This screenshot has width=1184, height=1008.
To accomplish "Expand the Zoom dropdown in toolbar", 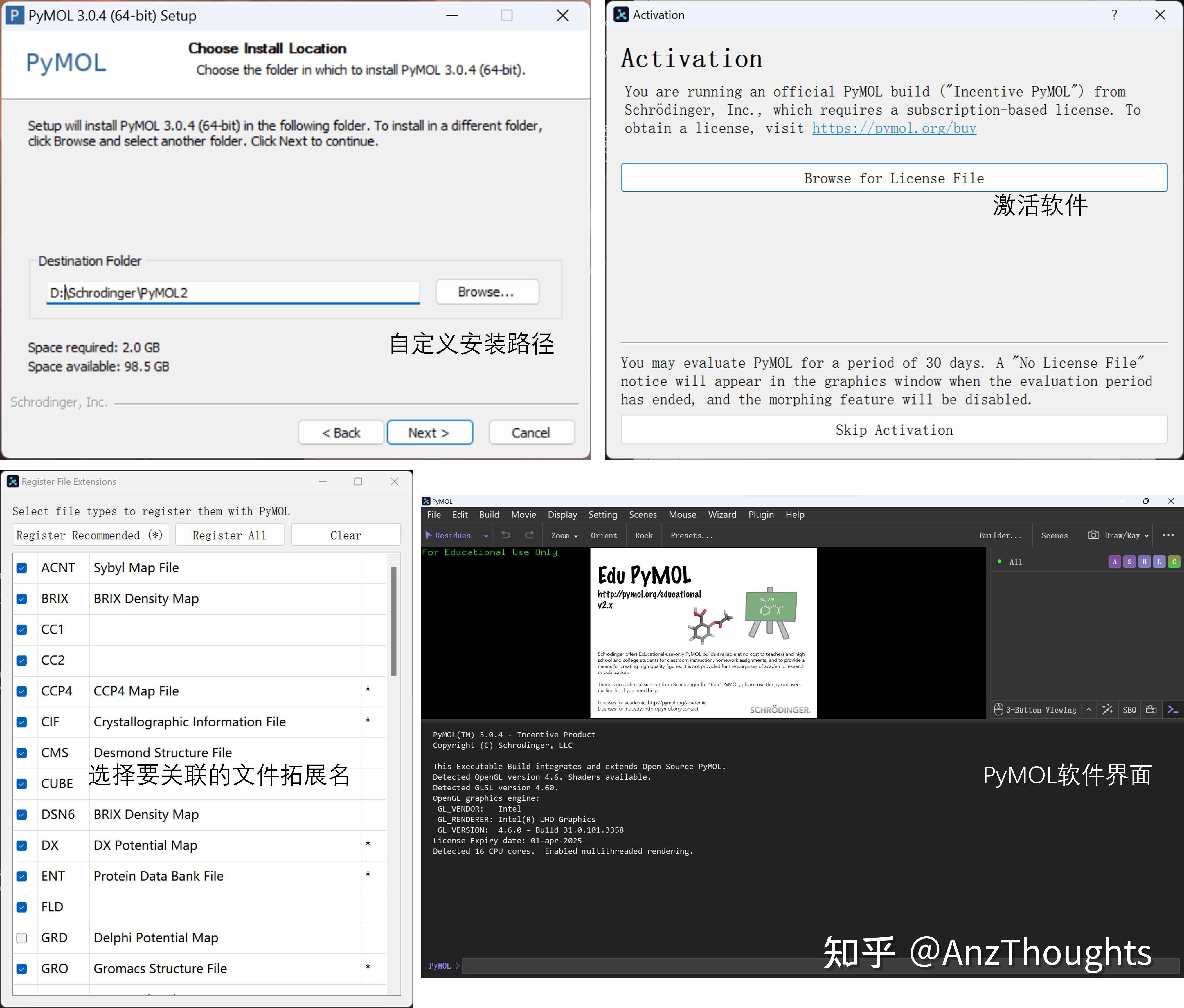I will [x=565, y=535].
